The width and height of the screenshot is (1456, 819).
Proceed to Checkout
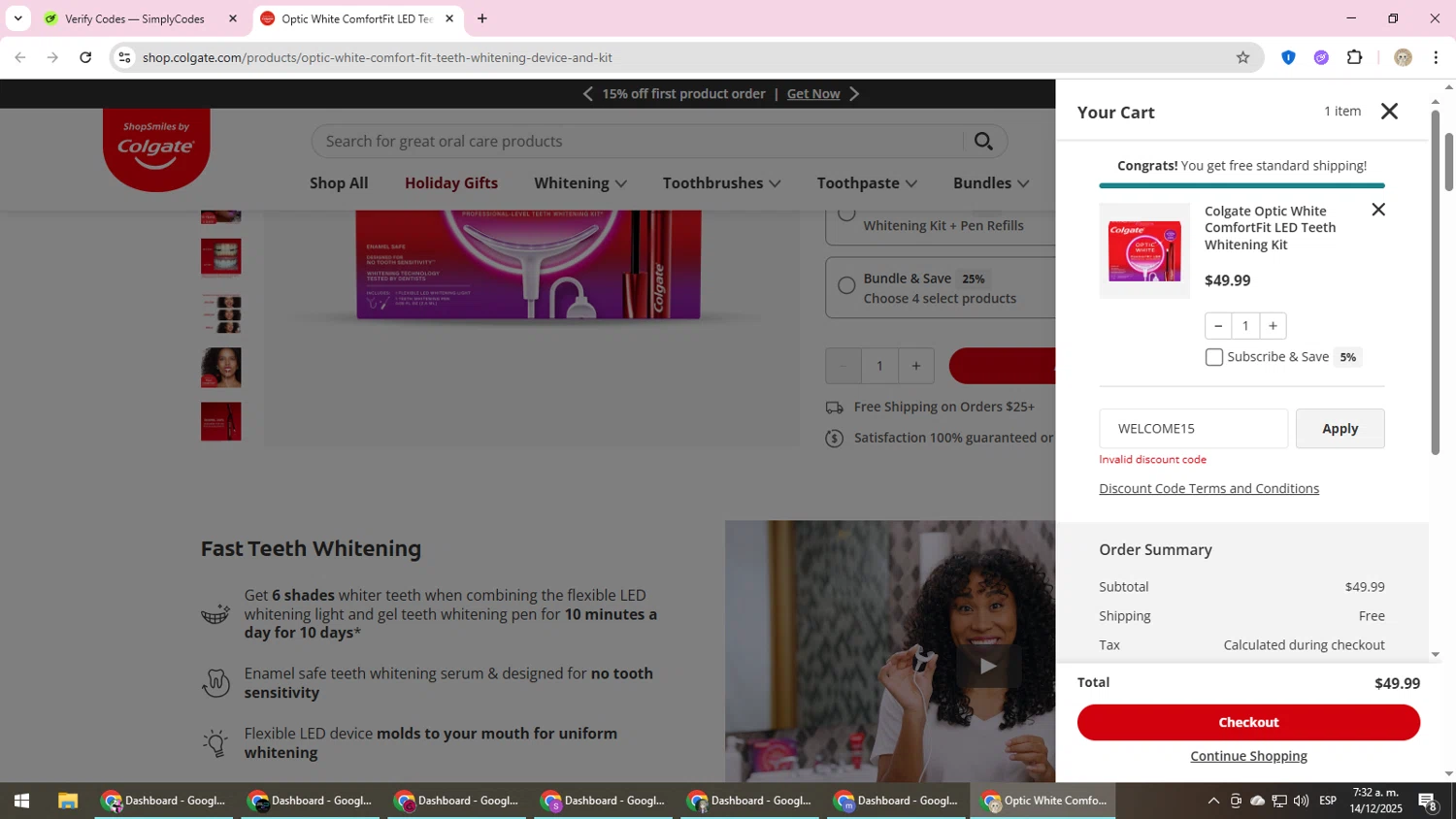1248,722
